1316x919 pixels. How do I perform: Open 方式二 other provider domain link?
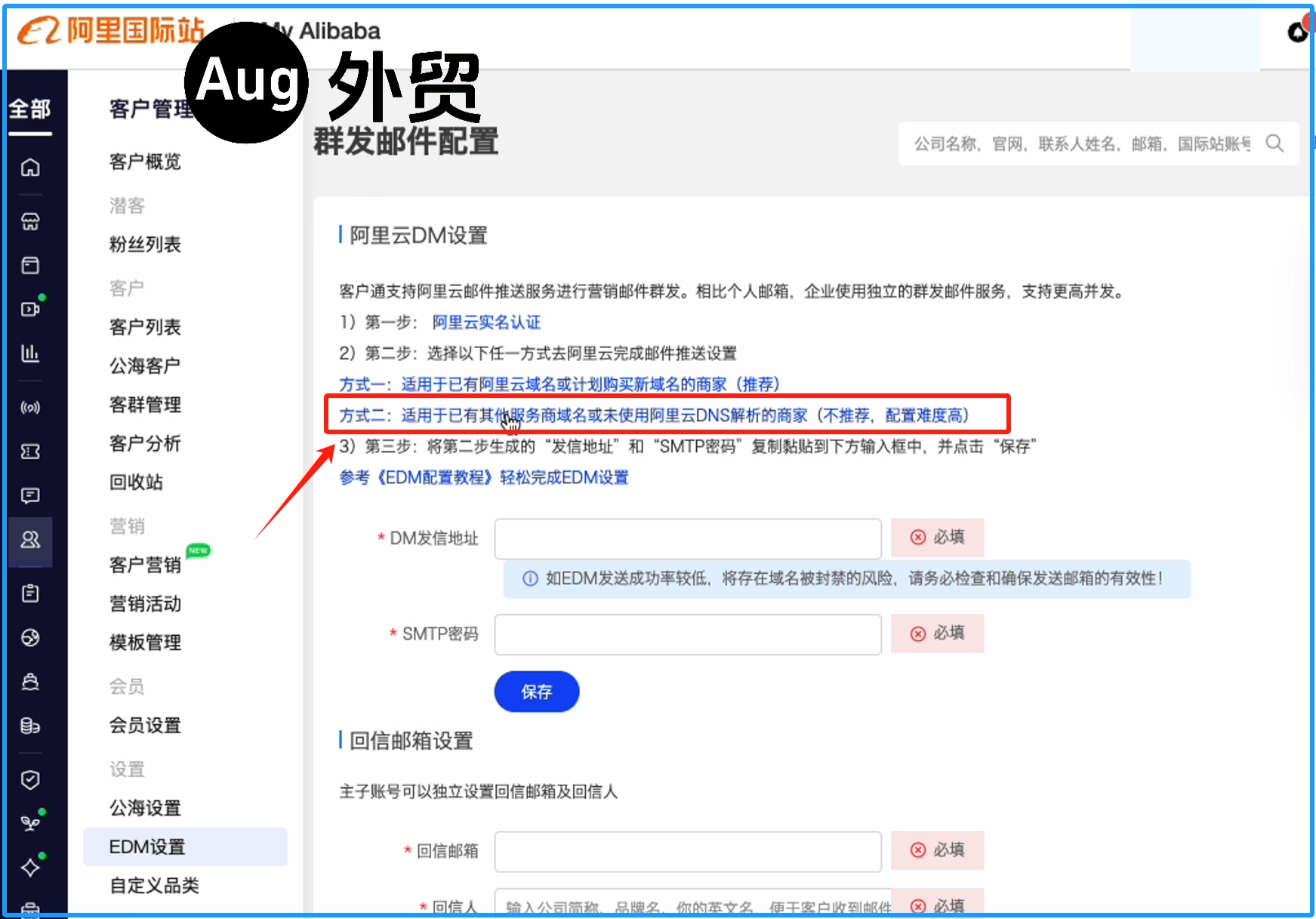[655, 415]
